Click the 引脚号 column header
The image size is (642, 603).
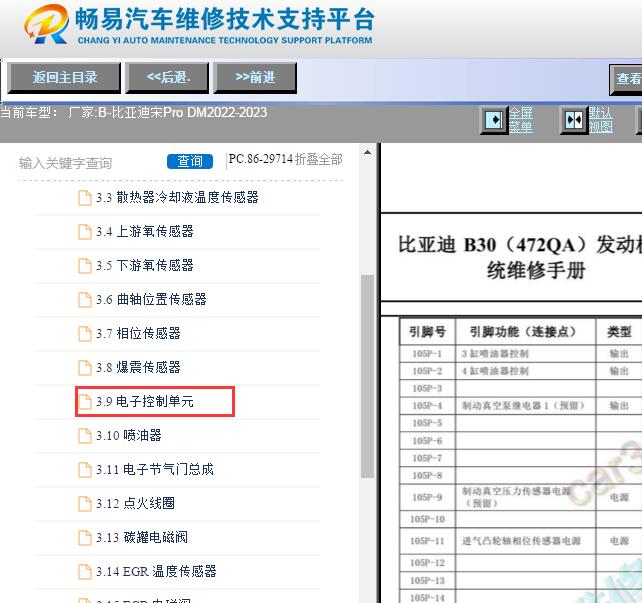click(427, 332)
